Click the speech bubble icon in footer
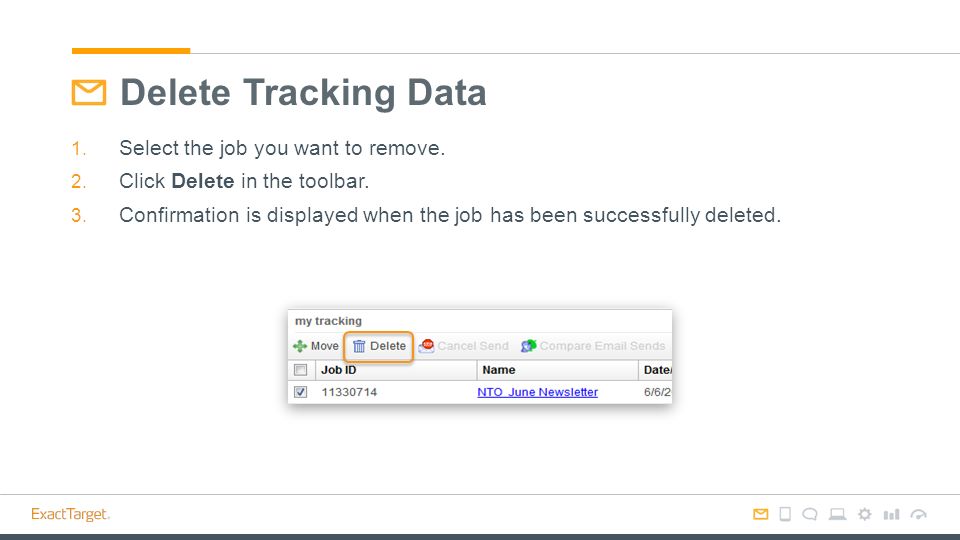The image size is (960, 540). (x=810, y=514)
